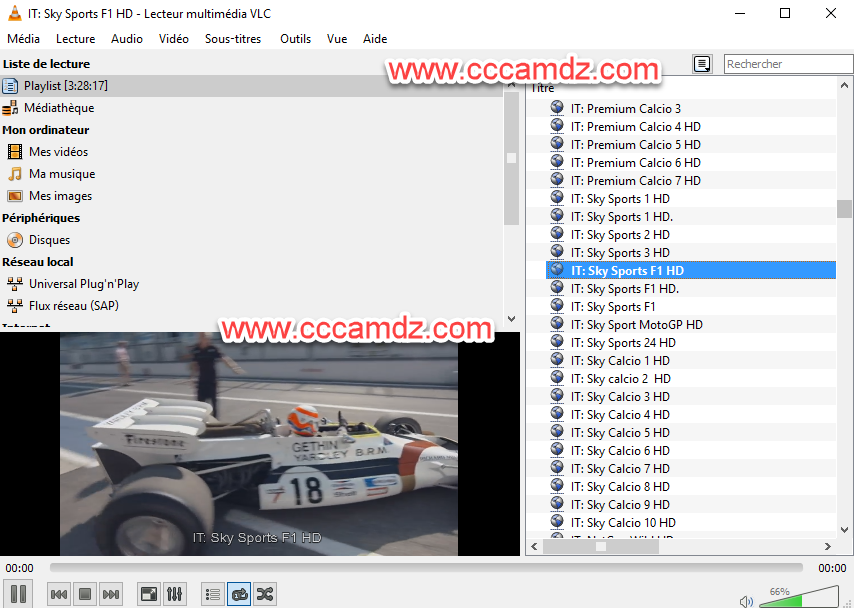Viewport: 854px width, 608px height.
Task: Open the Sous-titres menu
Action: click(233, 39)
